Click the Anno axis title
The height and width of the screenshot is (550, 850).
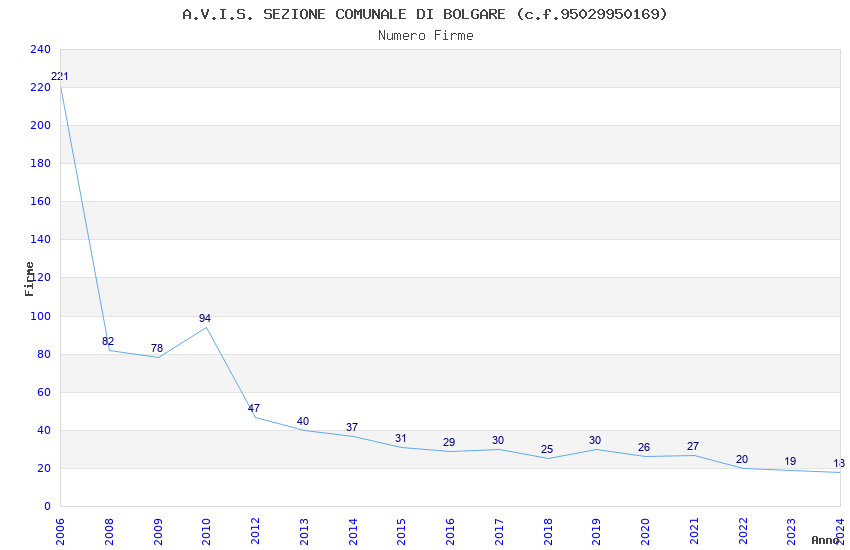coord(825,540)
